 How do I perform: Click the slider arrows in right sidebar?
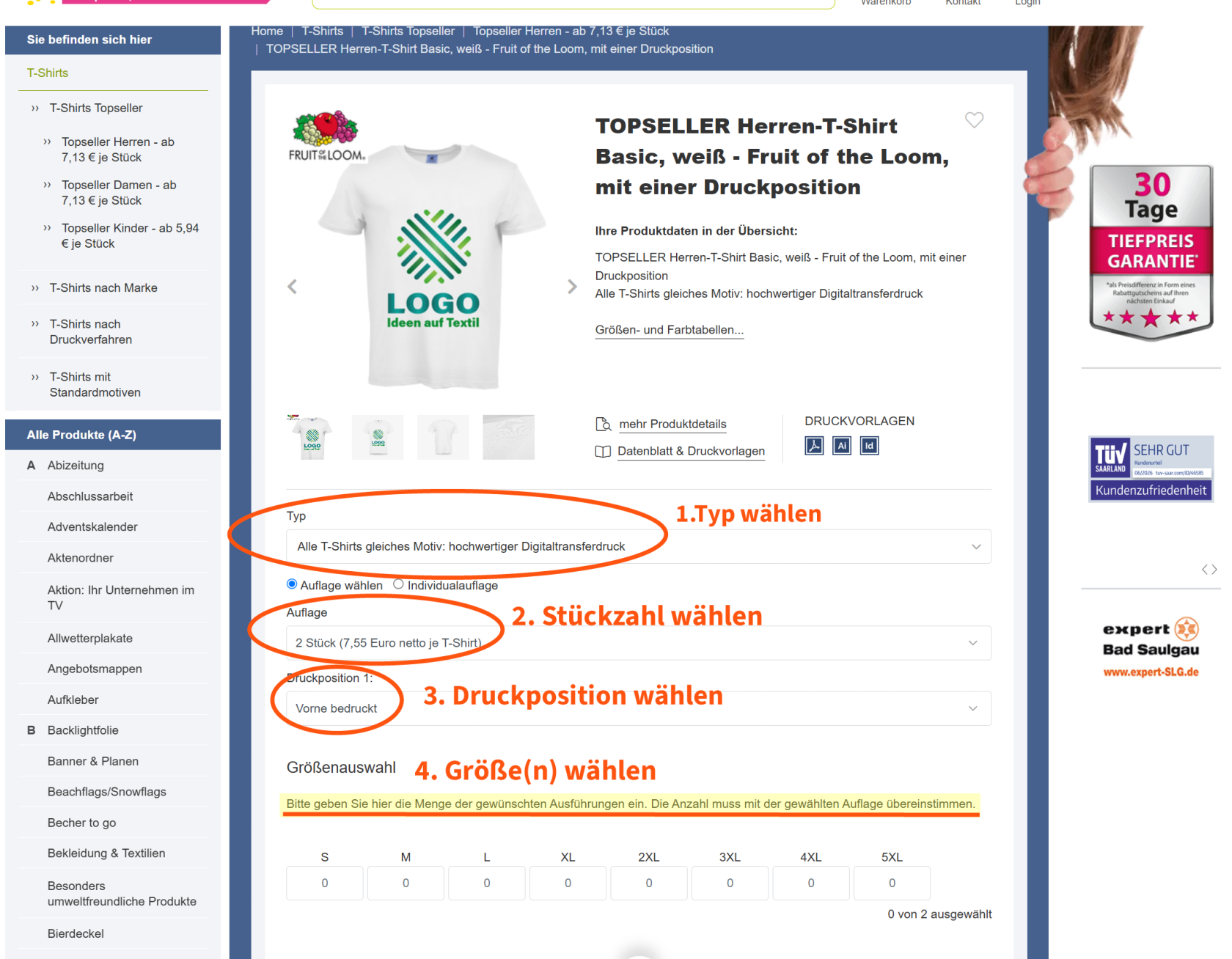[x=1209, y=570]
